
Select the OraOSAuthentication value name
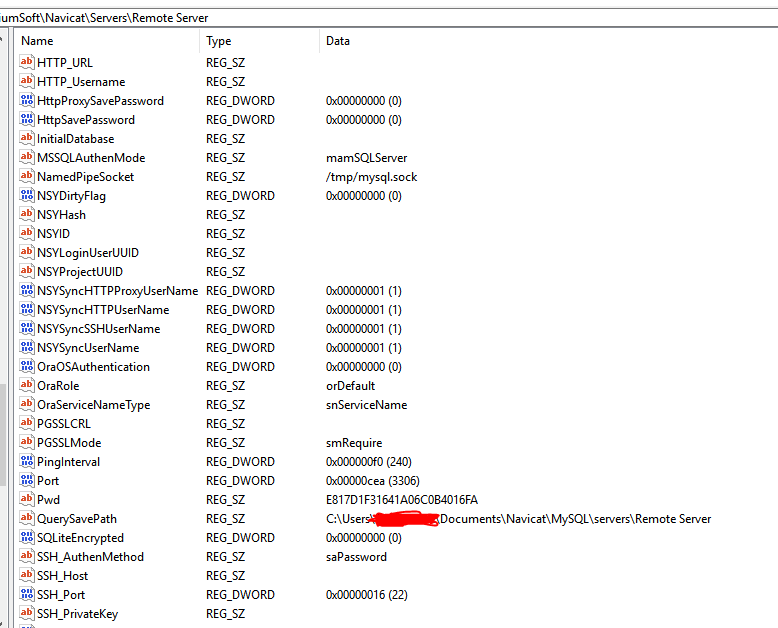93,367
